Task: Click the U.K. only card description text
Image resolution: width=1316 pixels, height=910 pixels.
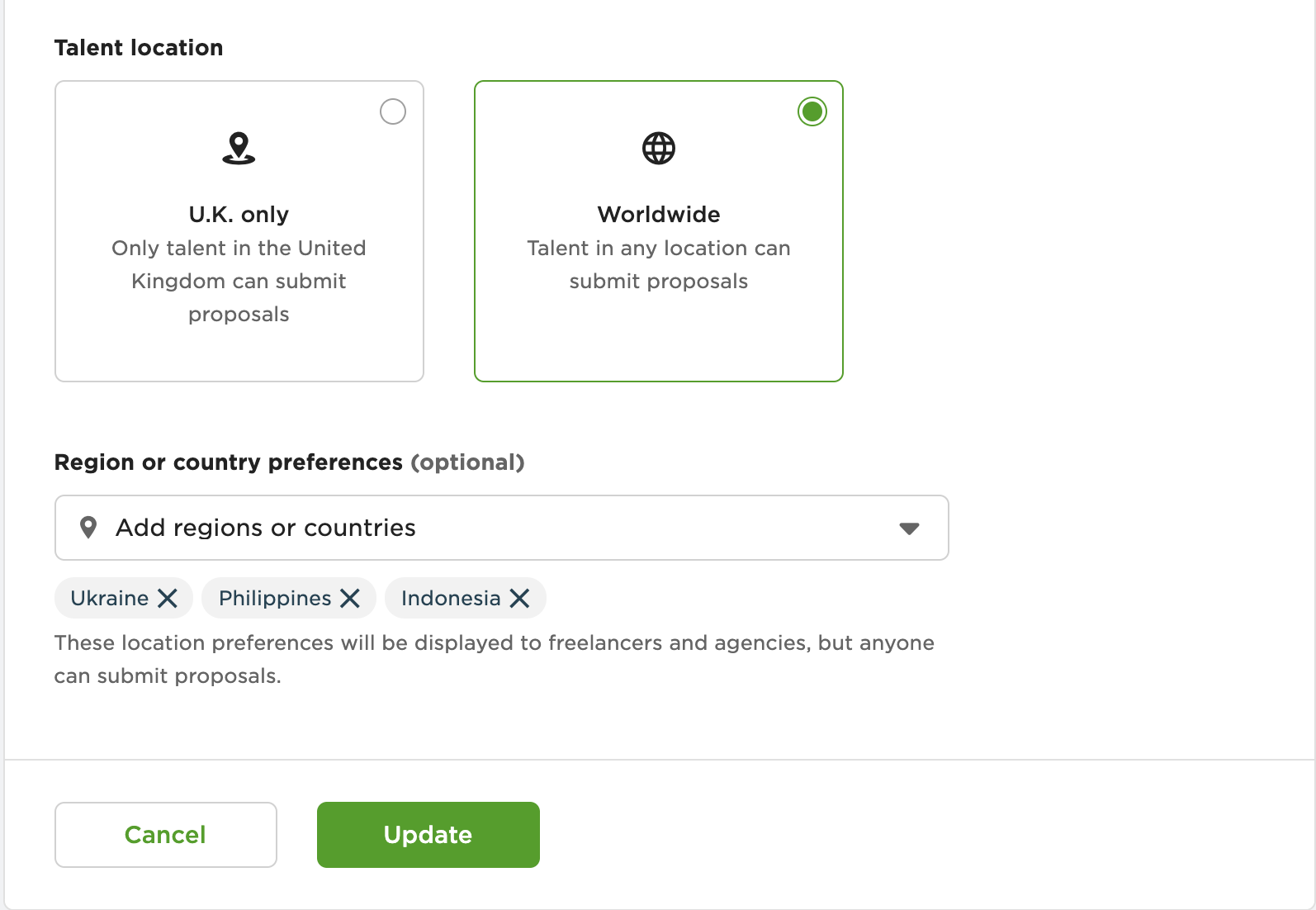Action: [239, 282]
